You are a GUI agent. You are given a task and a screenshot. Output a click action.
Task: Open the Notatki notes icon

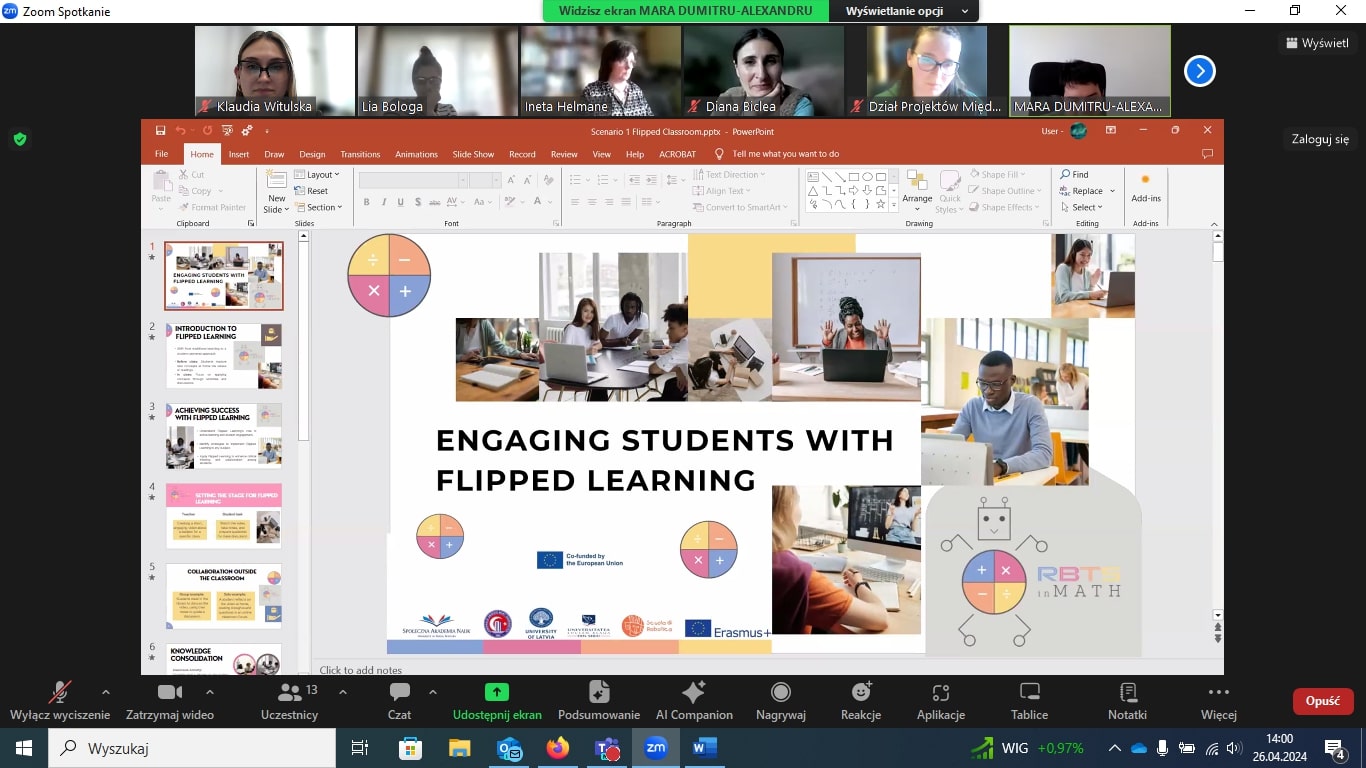pyautogui.click(x=1127, y=693)
